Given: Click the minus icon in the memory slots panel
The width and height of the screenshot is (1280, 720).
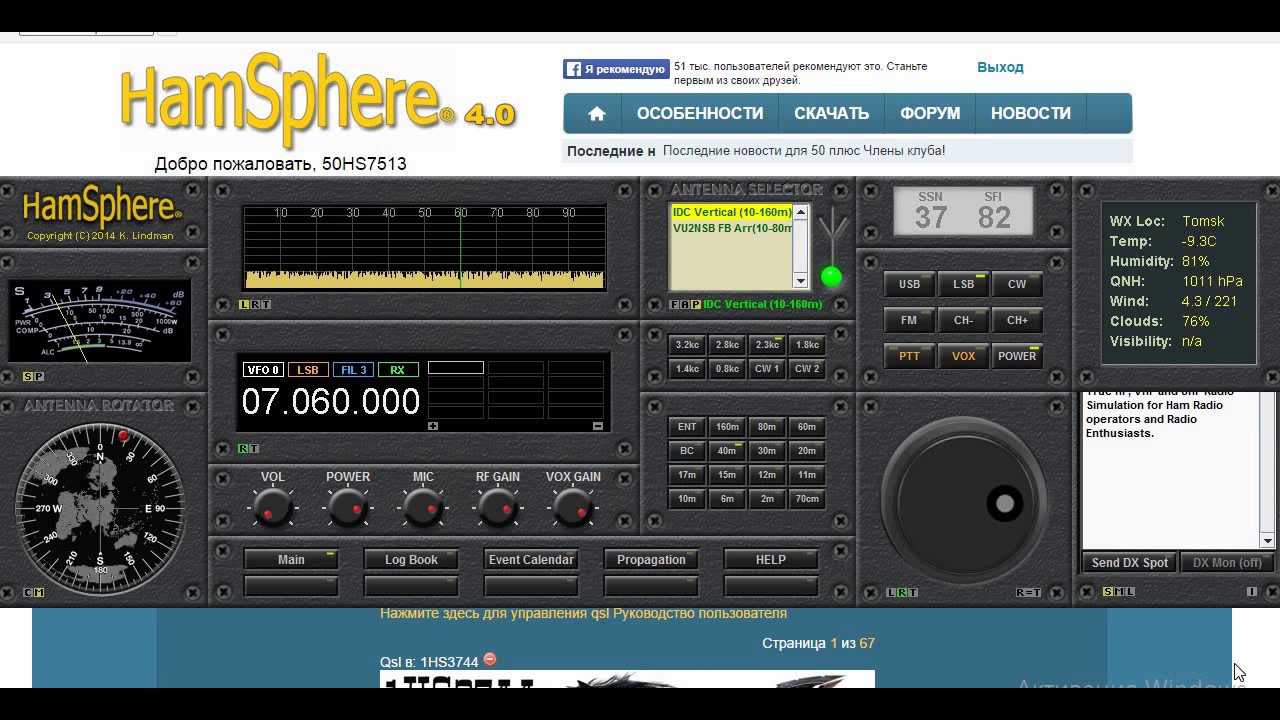Looking at the screenshot, I should [598, 426].
